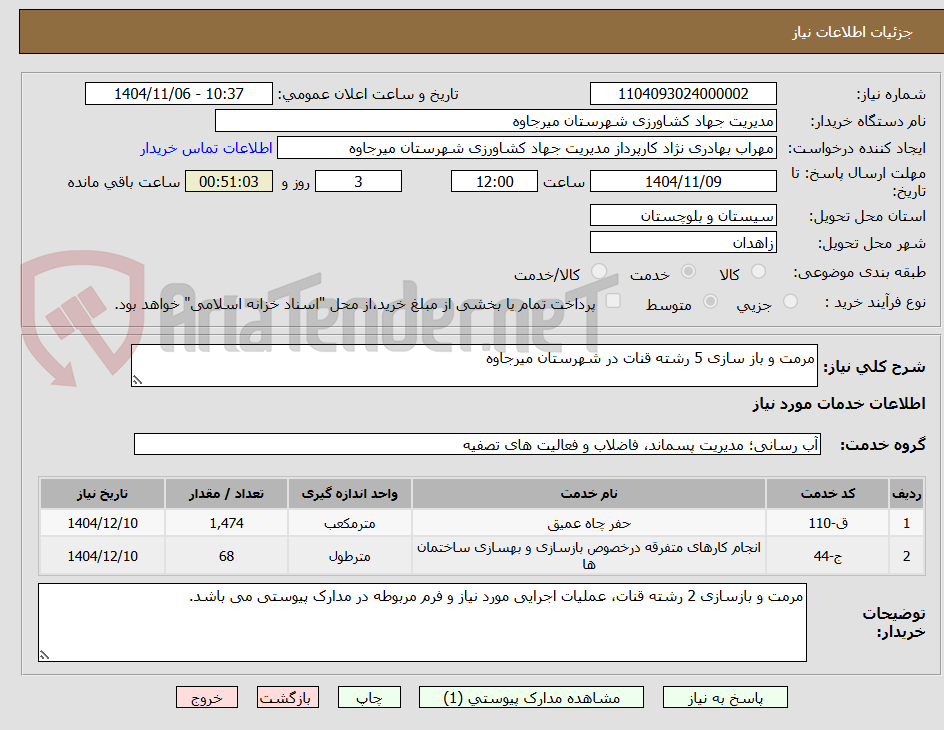Click the شرح کلی نیاز text area
The image size is (944, 730).
click(x=474, y=365)
